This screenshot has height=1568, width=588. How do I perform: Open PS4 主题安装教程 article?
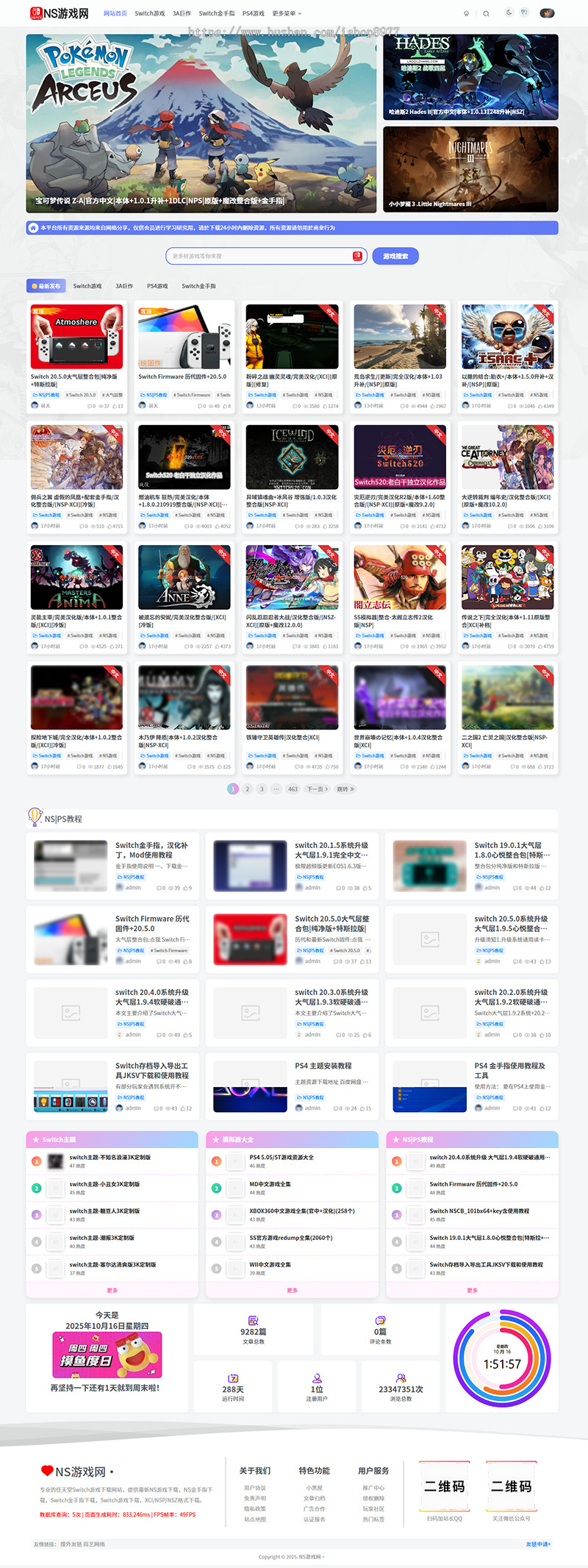(323, 1066)
